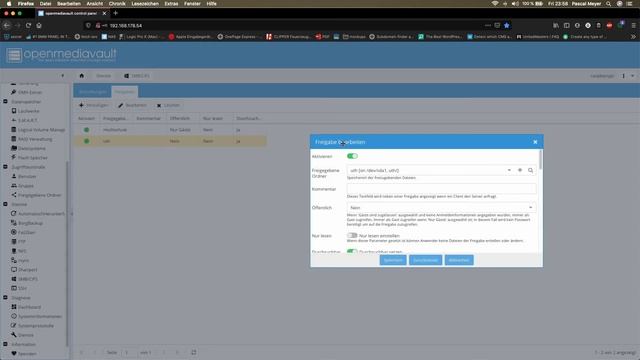Open Dashboard in the sidebar
Image resolution: width=640 pixels, height=360 pixels.
point(26,307)
